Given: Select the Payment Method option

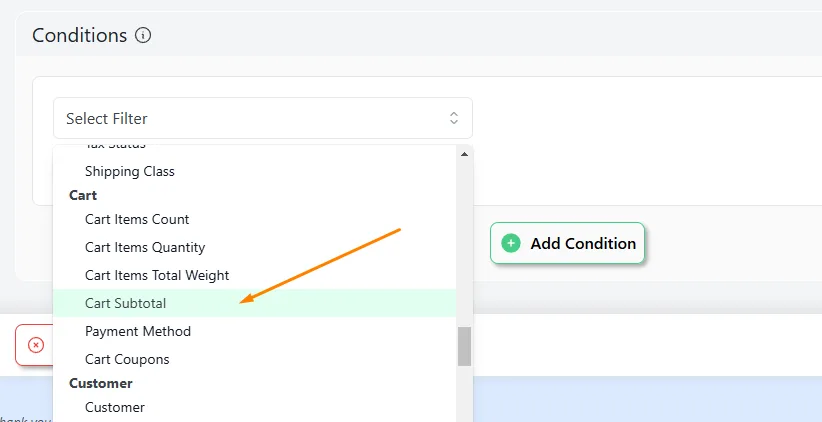Looking at the screenshot, I should point(254,331).
